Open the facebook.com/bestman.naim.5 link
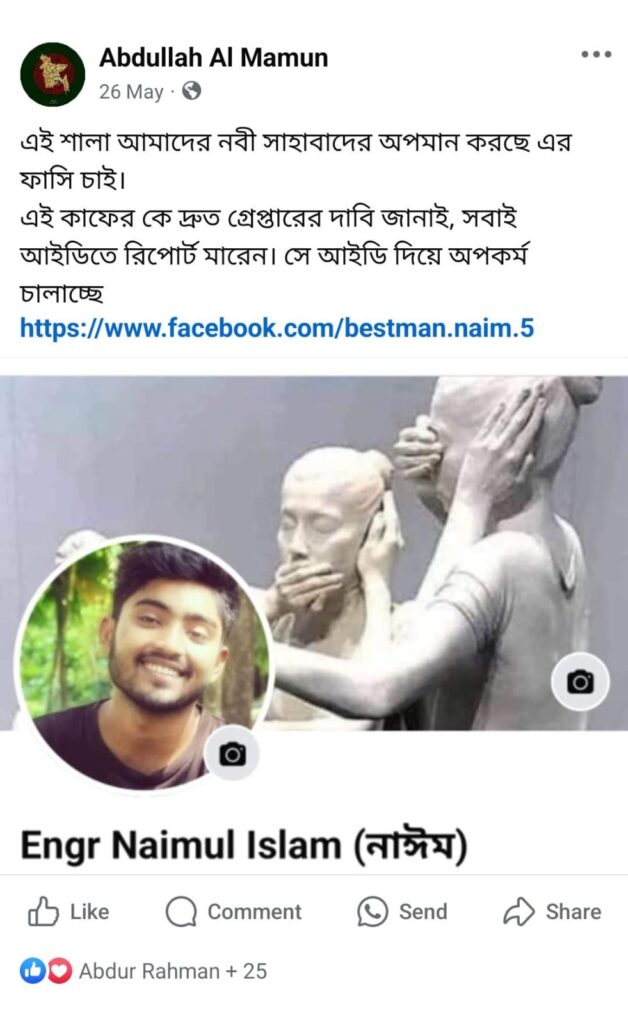 pos(277,327)
